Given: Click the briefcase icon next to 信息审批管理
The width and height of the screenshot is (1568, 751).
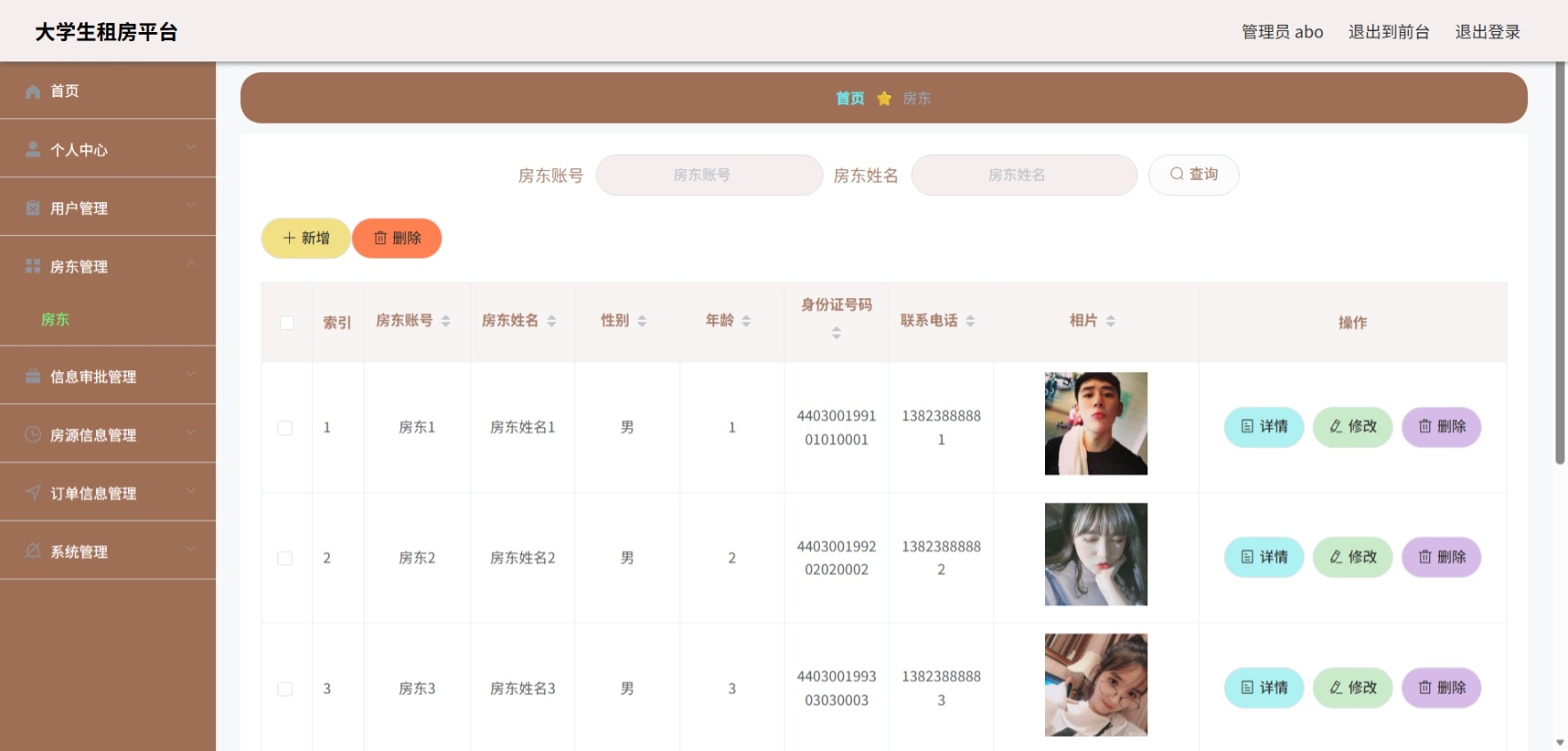Looking at the screenshot, I should pyautogui.click(x=33, y=376).
